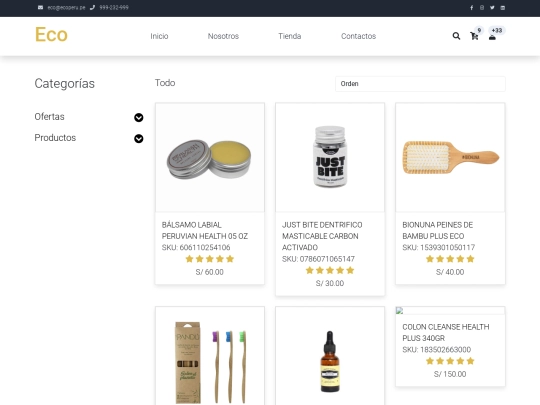Click the S/ 30.00 price
This screenshot has height=405, width=540.
pyautogui.click(x=330, y=283)
